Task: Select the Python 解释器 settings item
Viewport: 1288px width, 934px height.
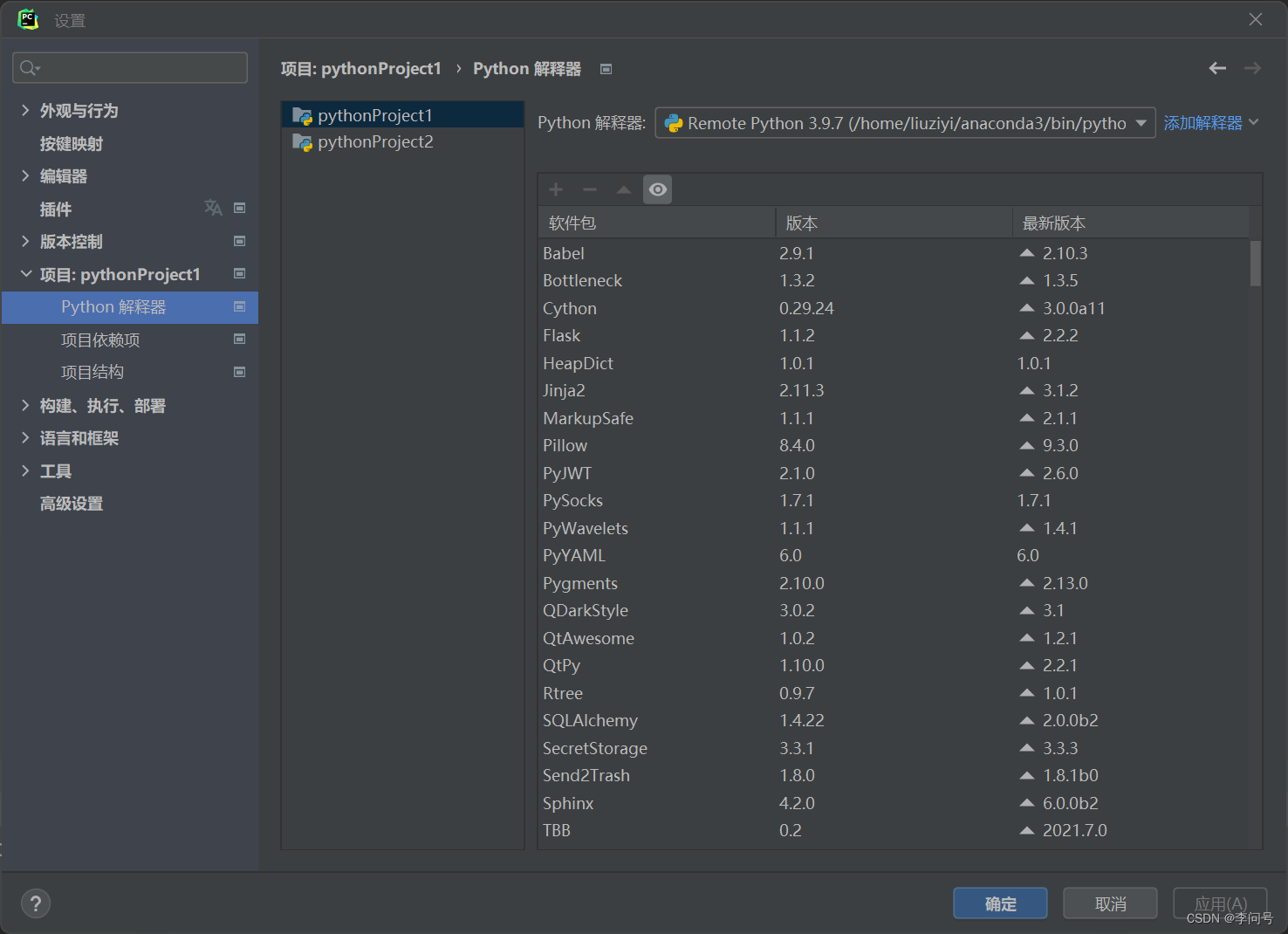Action: (130, 307)
